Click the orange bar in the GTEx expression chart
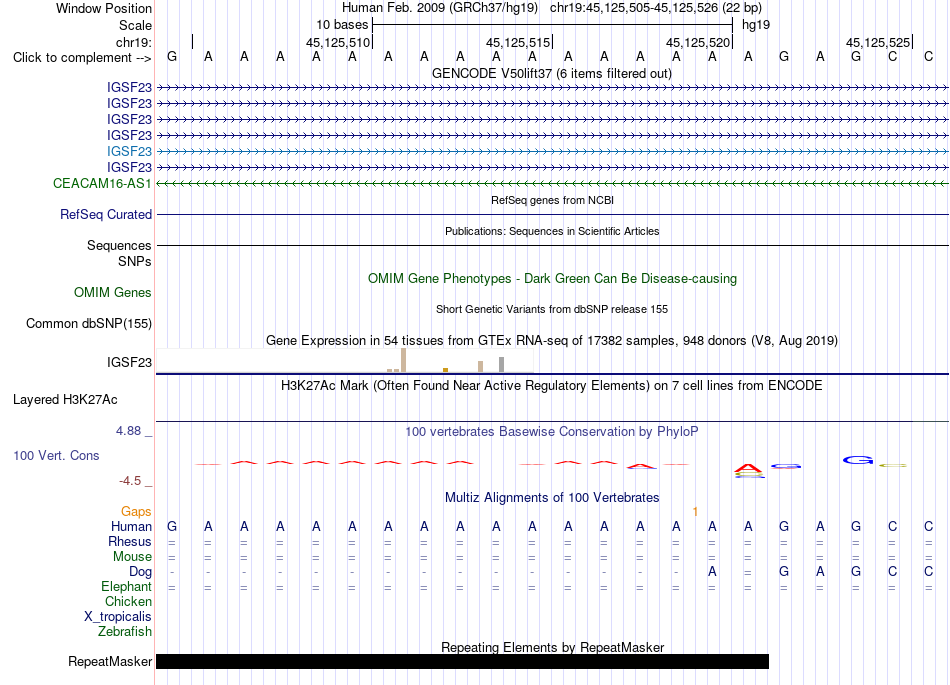This screenshot has width=950, height=685. [x=445, y=369]
